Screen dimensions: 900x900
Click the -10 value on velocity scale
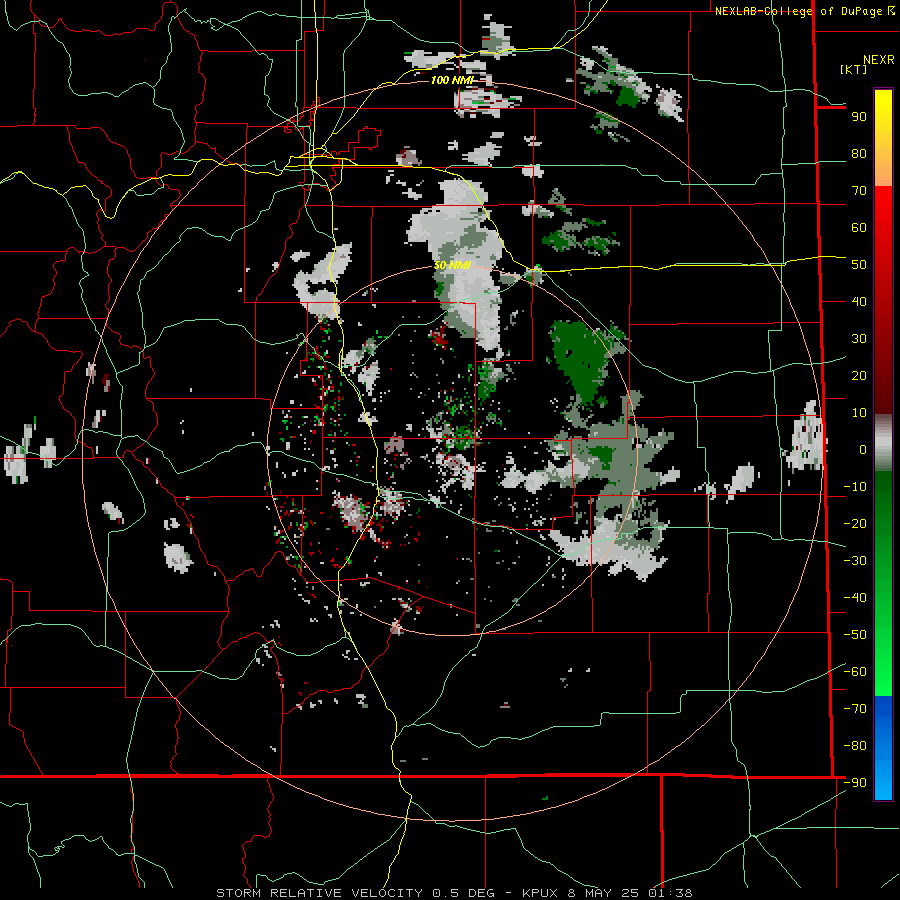pyautogui.click(x=855, y=487)
